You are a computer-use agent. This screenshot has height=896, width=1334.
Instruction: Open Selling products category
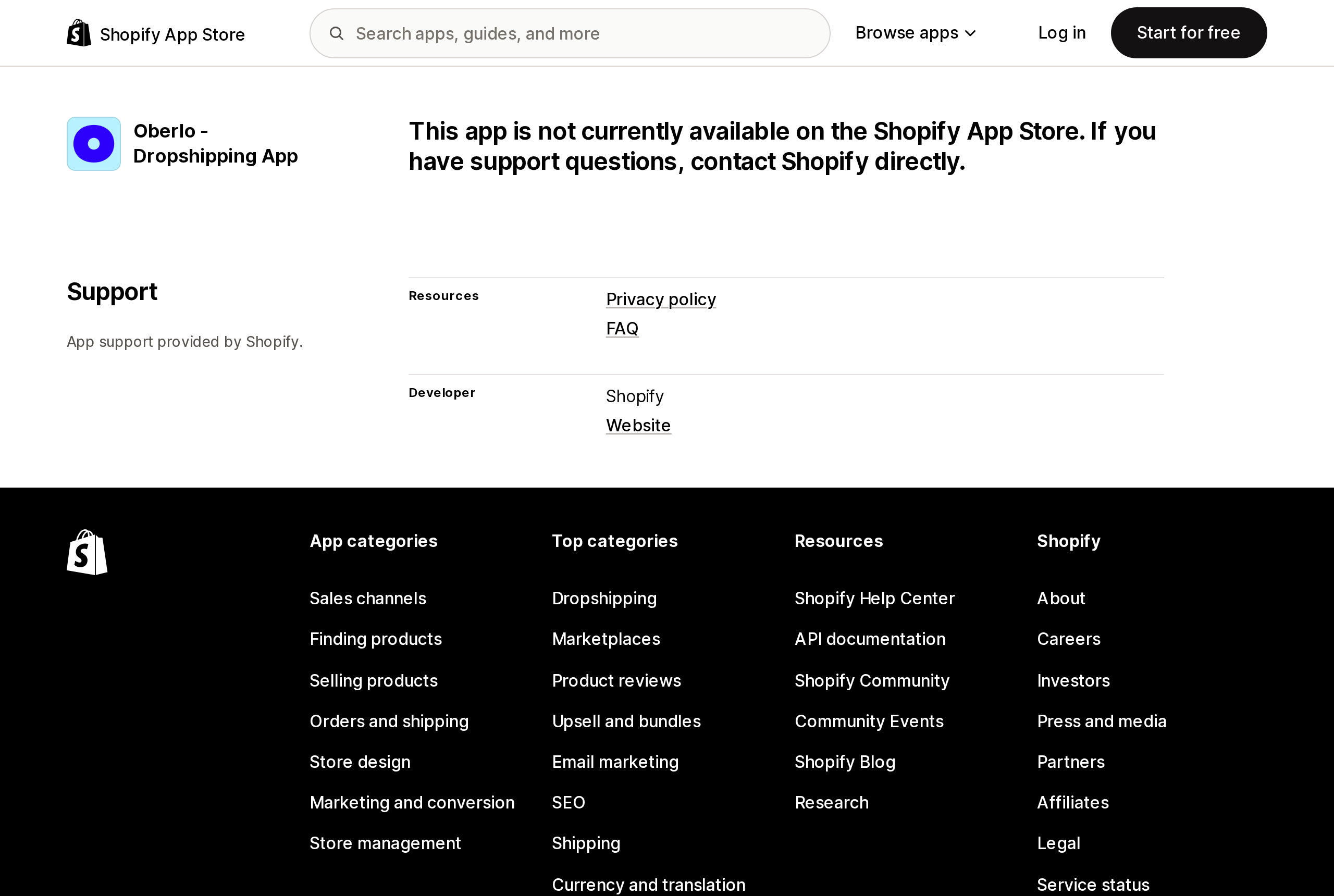click(374, 680)
